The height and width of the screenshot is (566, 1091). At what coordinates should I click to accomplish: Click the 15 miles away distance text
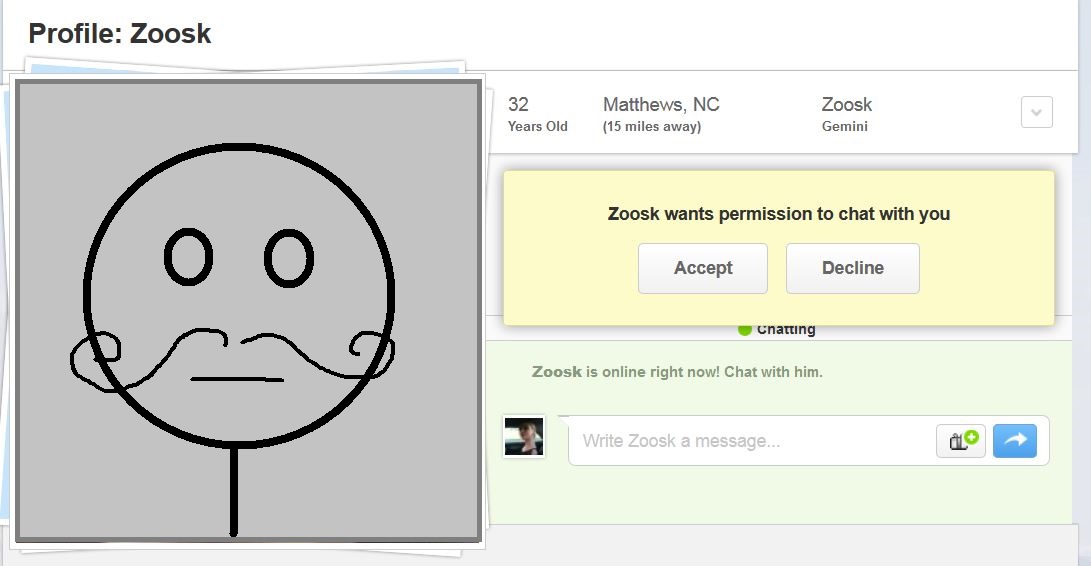(651, 127)
